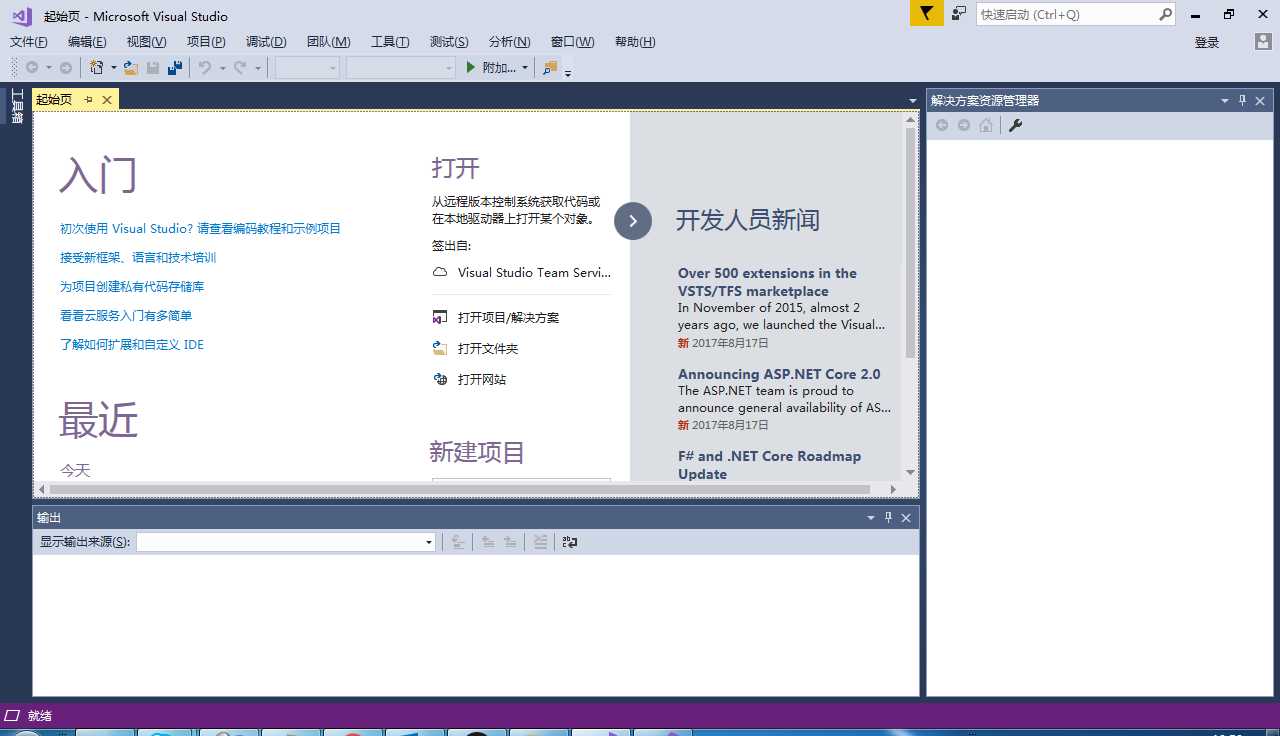This screenshot has height=736, width=1280.
Task: Click Output go to previous message icon
Action: (488, 542)
